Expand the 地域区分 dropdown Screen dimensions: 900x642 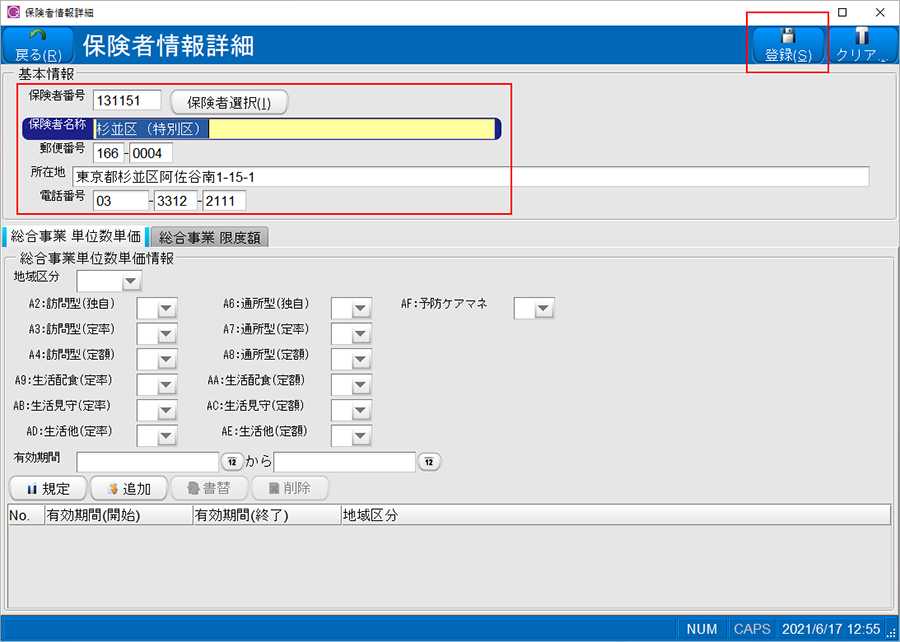point(132,282)
